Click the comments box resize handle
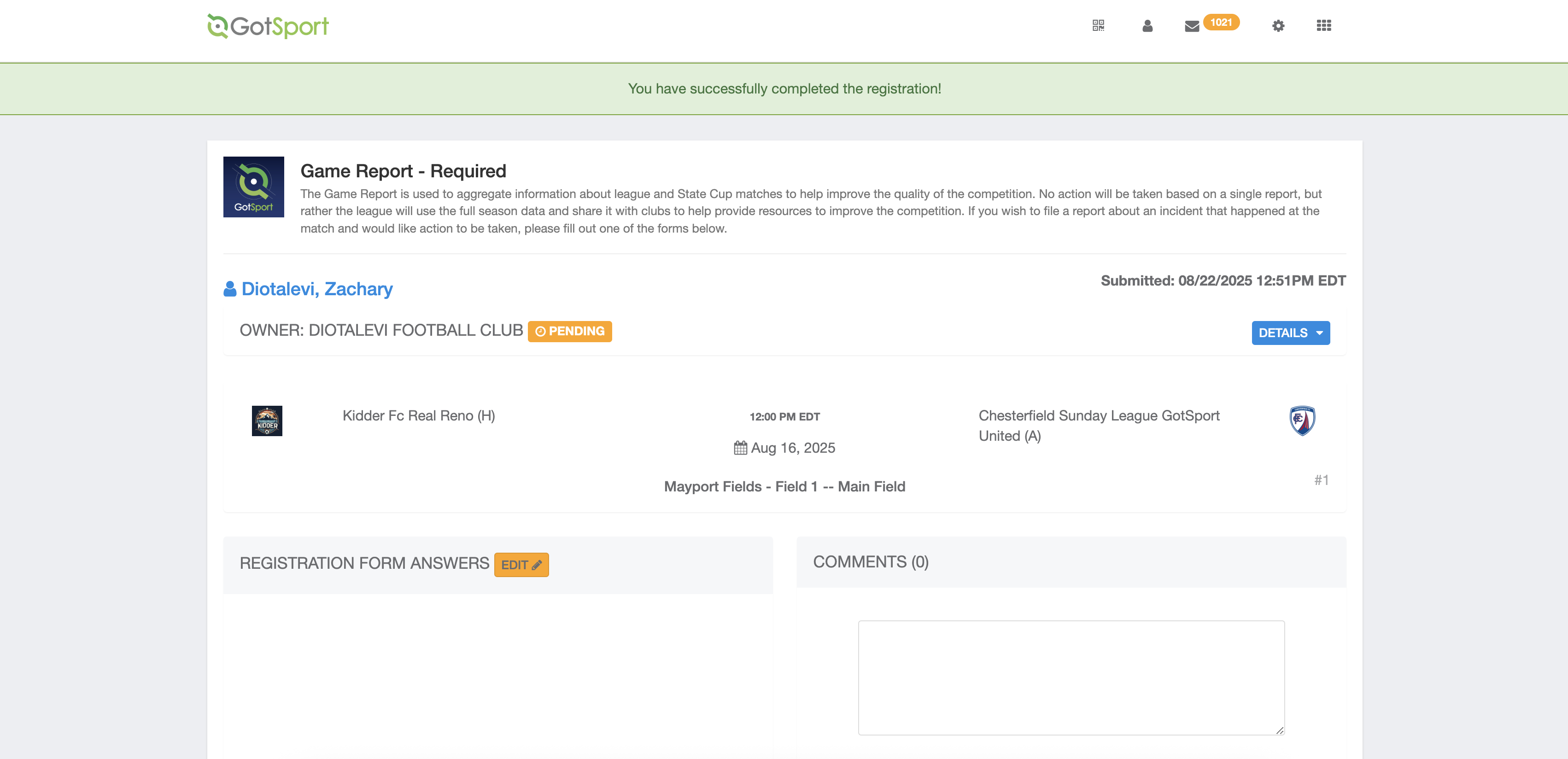This screenshot has height=759, width=1568. click(1280, 730)
